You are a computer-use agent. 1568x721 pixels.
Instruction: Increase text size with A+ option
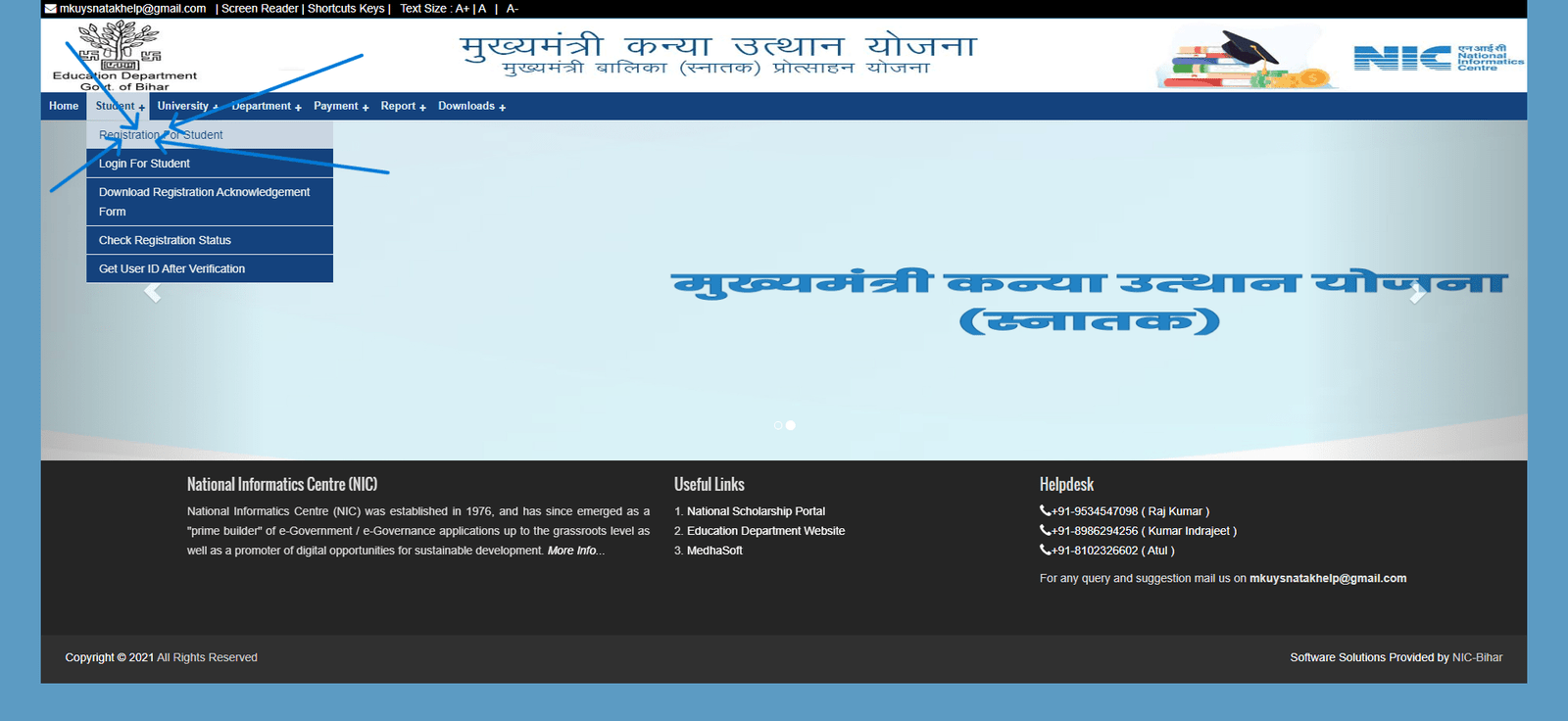pyautogui.click(x=462, y=9)
